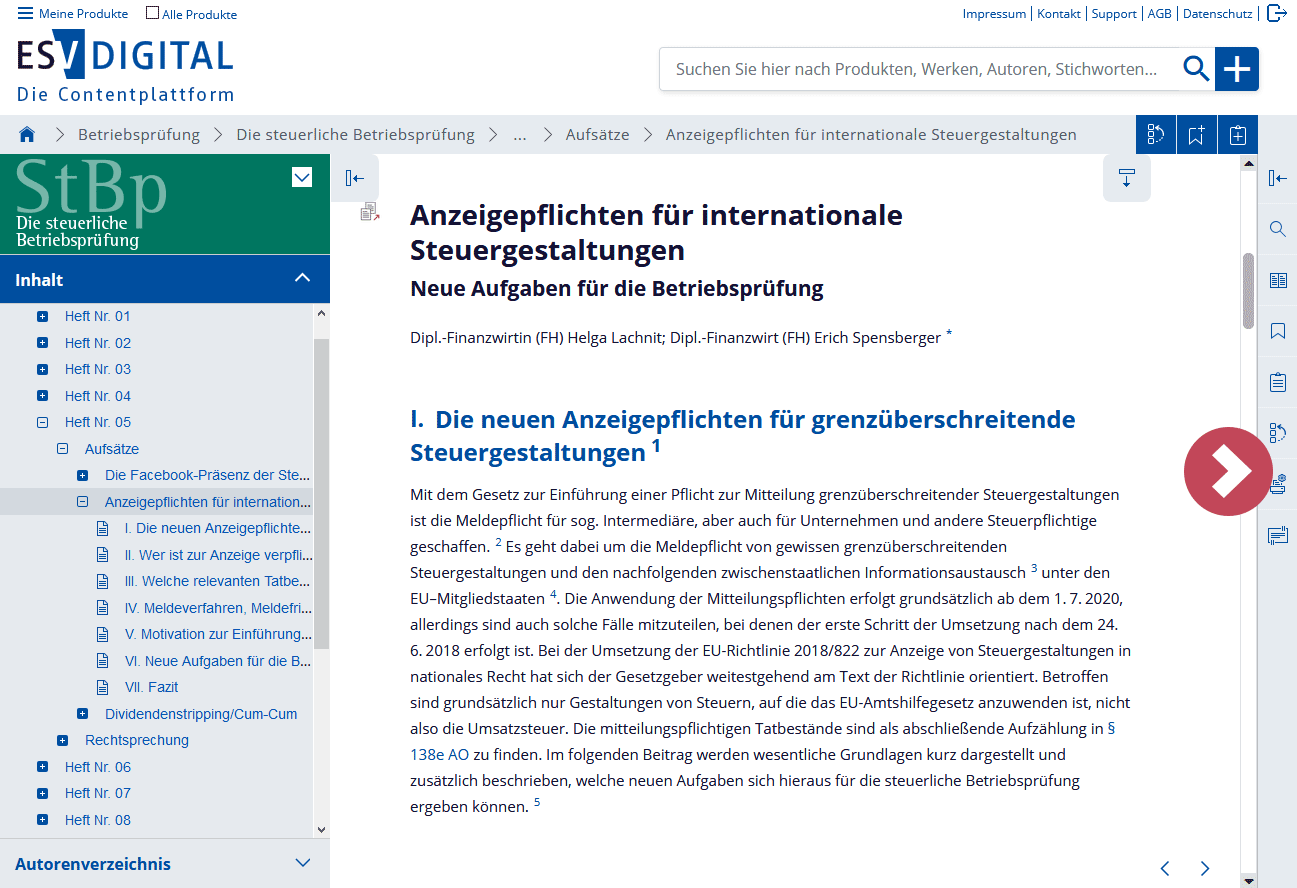Open 'Die steuerliche Betriebsprüfung' breadcrumb
The height and width of the screenshot is (888, 1297).
355,134
